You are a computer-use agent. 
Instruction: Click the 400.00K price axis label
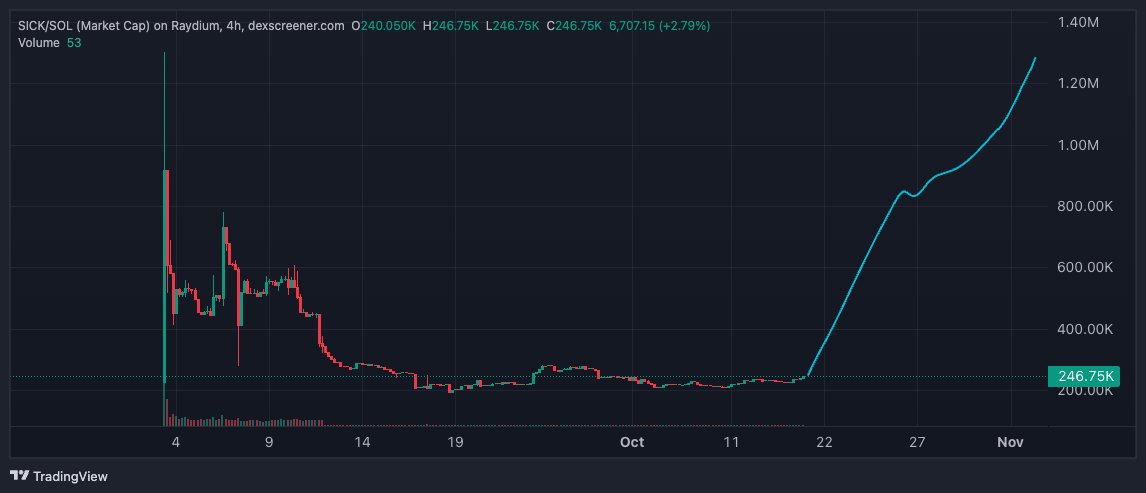(x=1085, y=329)
